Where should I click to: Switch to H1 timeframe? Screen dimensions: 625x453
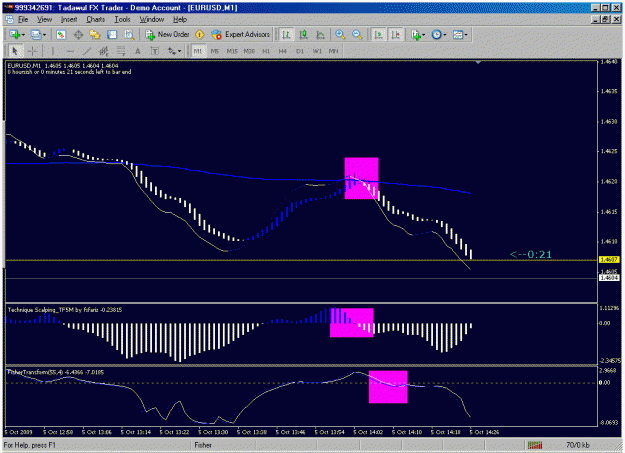click(x=266, y=51)
